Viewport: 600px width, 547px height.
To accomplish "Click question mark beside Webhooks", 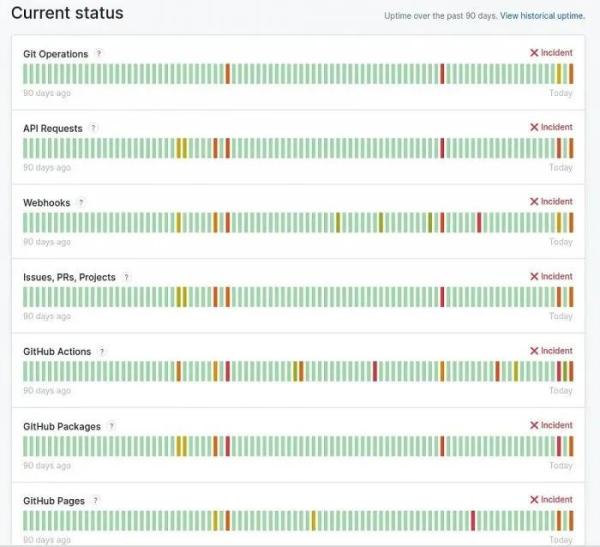I will pyautogui.click(x=81, y=202).
